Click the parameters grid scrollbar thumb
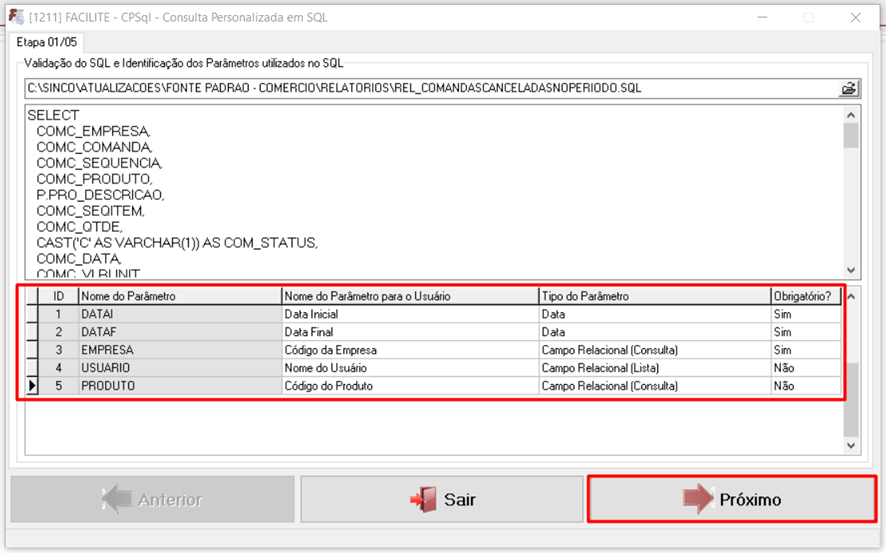Screen dimensions: 886x553 point(851,400)
